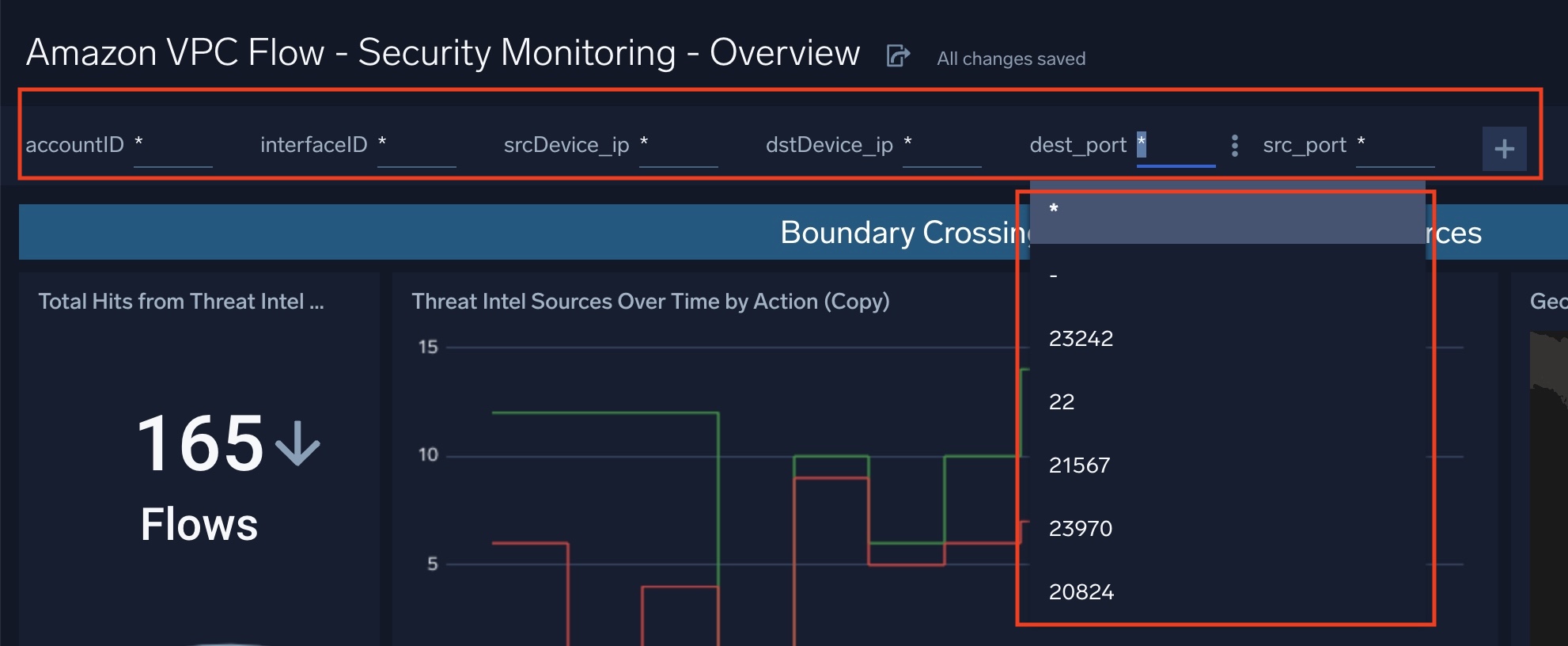Viewport: 1568px width, 646px height.
Task: Click the share dashboard icon
Action: (898, 55)
